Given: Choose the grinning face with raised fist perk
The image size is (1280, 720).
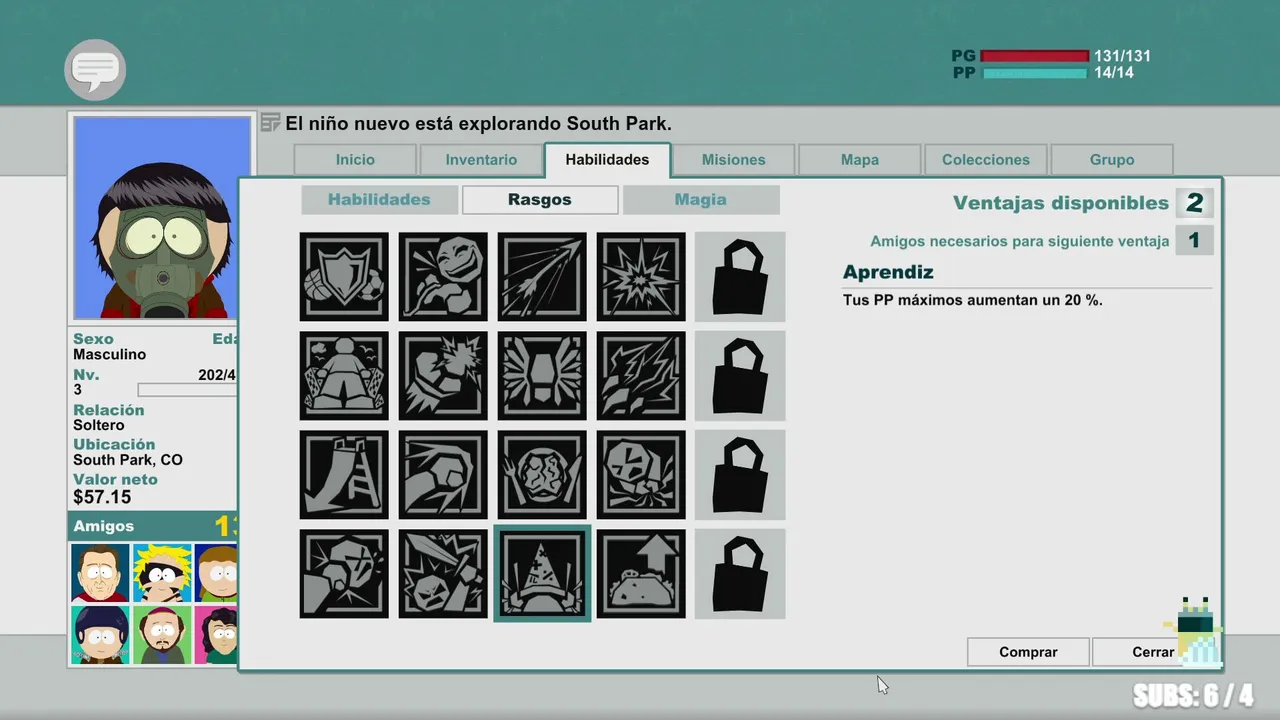Looking at the screenshot, I should (443, 277).
